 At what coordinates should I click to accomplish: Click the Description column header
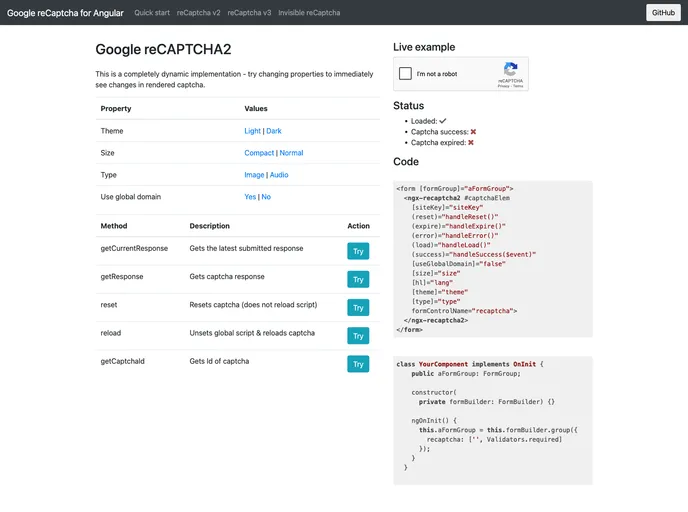tap(209, 226)
